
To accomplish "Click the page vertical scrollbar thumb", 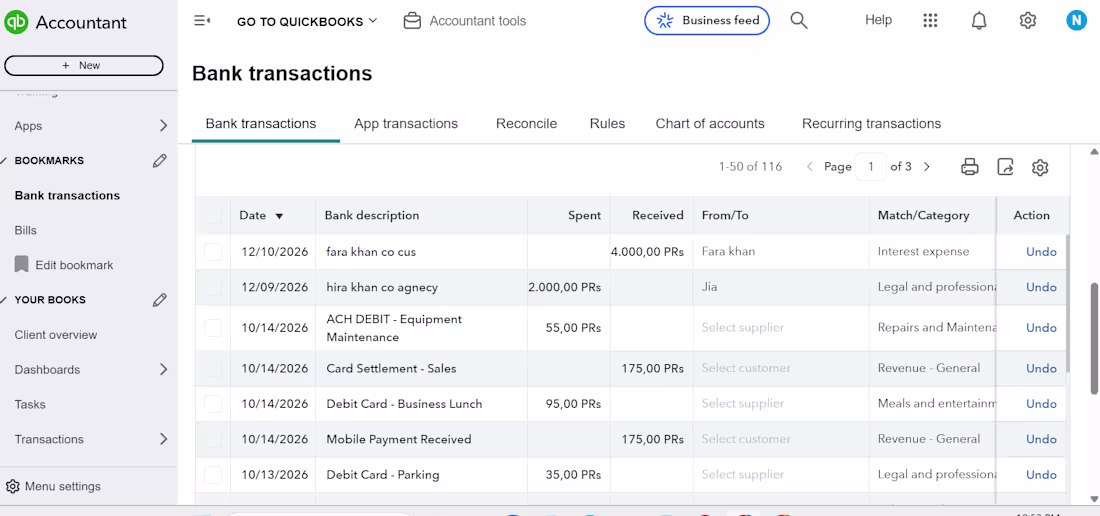I will click(1094, 339).
